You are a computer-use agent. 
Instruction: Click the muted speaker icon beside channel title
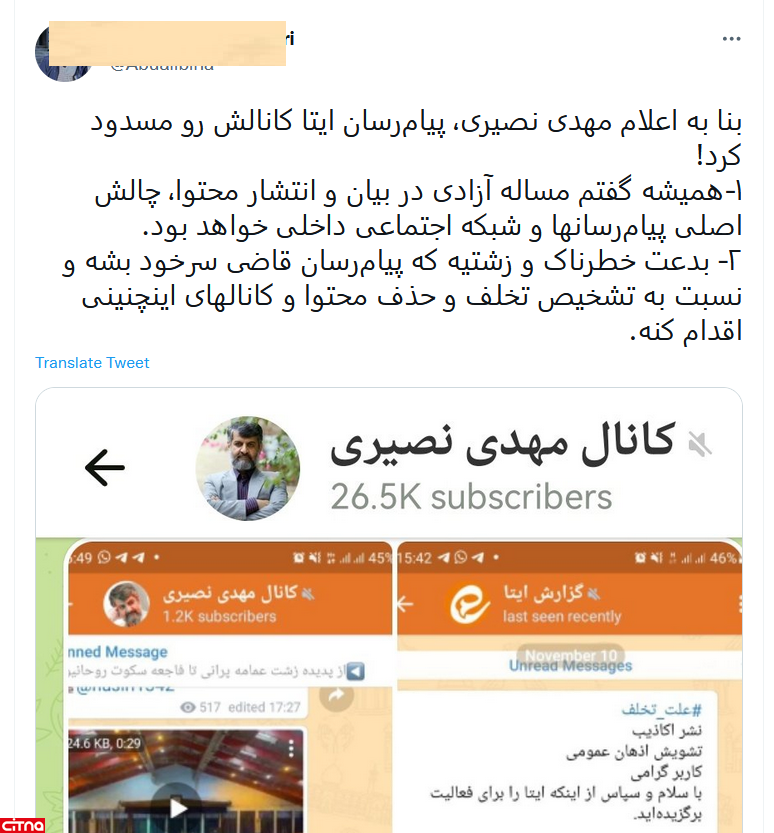(700, 444)
